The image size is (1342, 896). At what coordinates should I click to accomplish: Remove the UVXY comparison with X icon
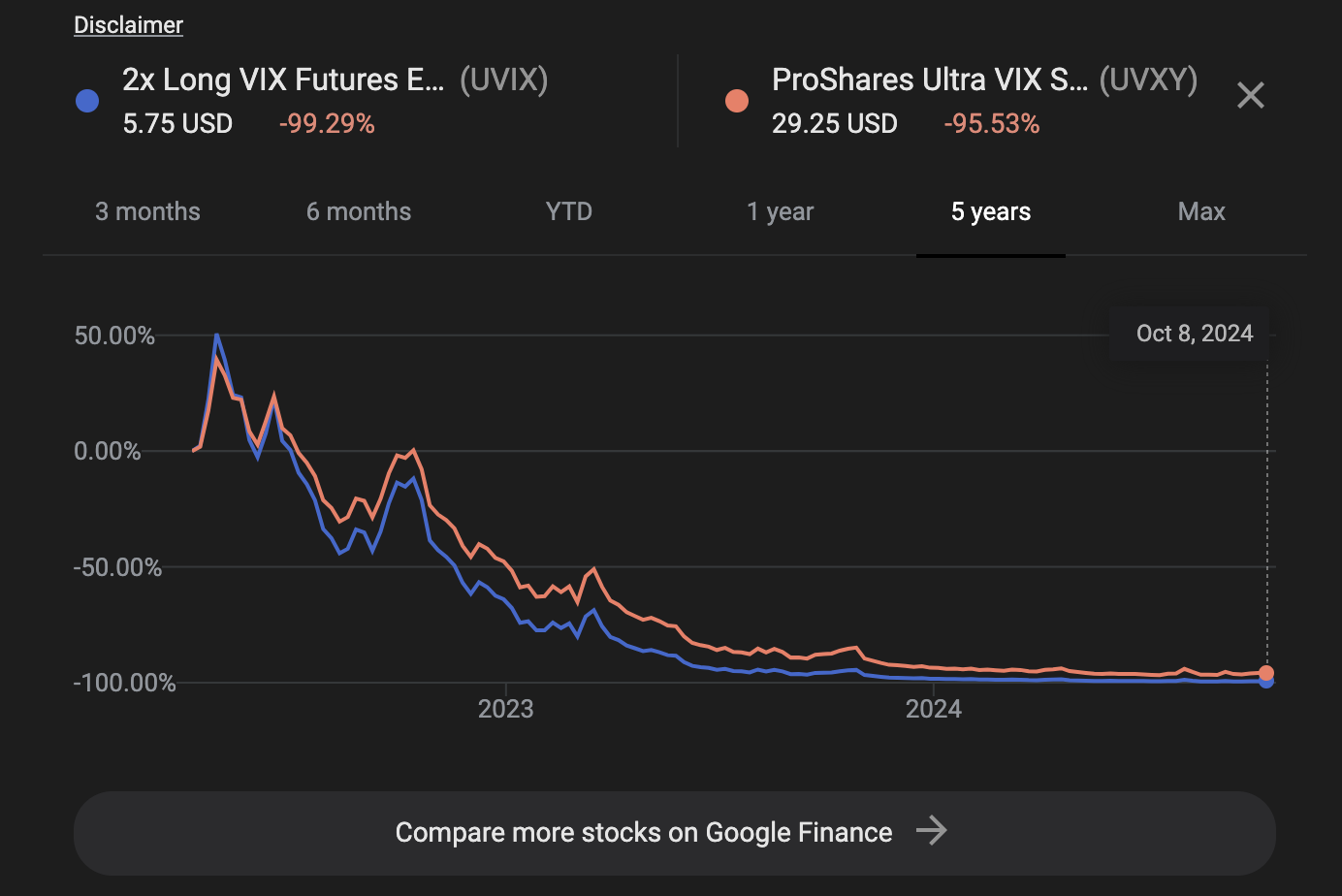pos(1251,95)
